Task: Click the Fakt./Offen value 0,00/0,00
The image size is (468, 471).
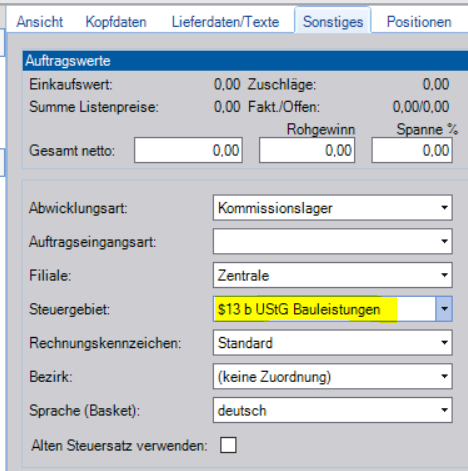Action: tap(421, 107)
